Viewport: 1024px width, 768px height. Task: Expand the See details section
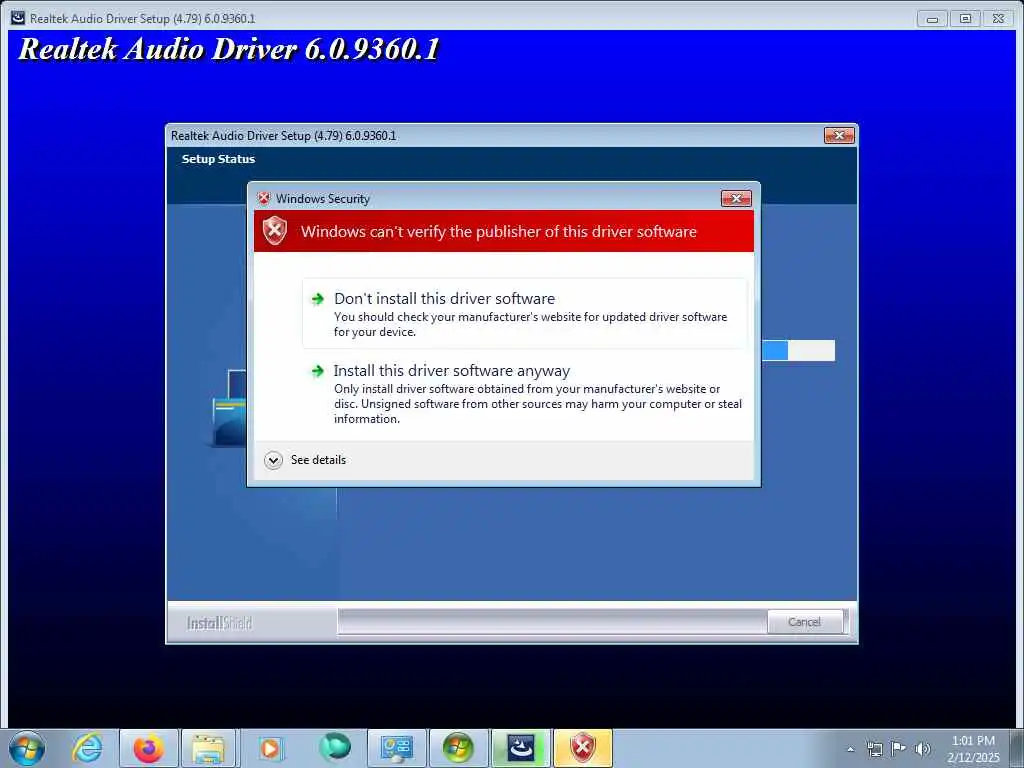[305, 460]
